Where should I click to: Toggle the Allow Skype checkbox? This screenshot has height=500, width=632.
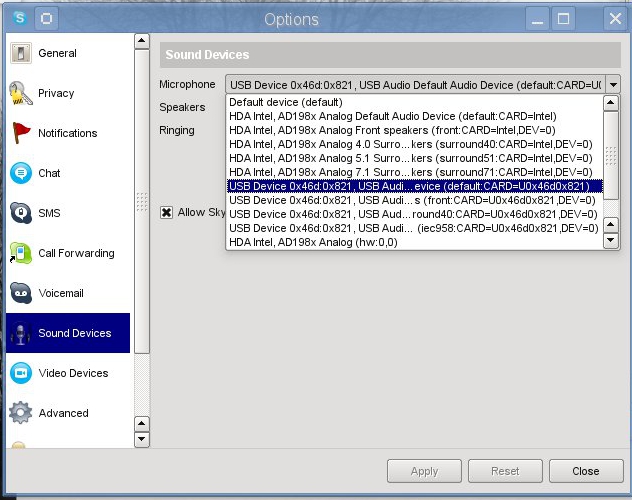pos(166,212)
